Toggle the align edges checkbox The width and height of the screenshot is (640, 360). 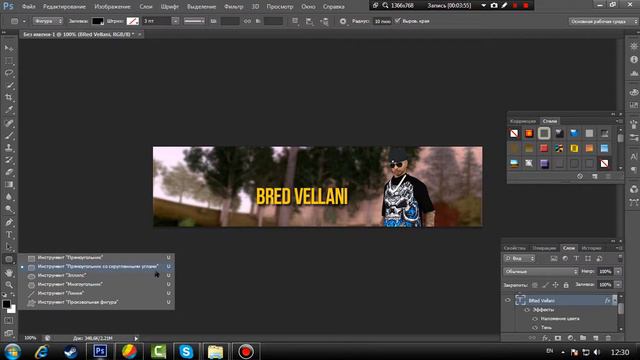[x=398, y=21]
